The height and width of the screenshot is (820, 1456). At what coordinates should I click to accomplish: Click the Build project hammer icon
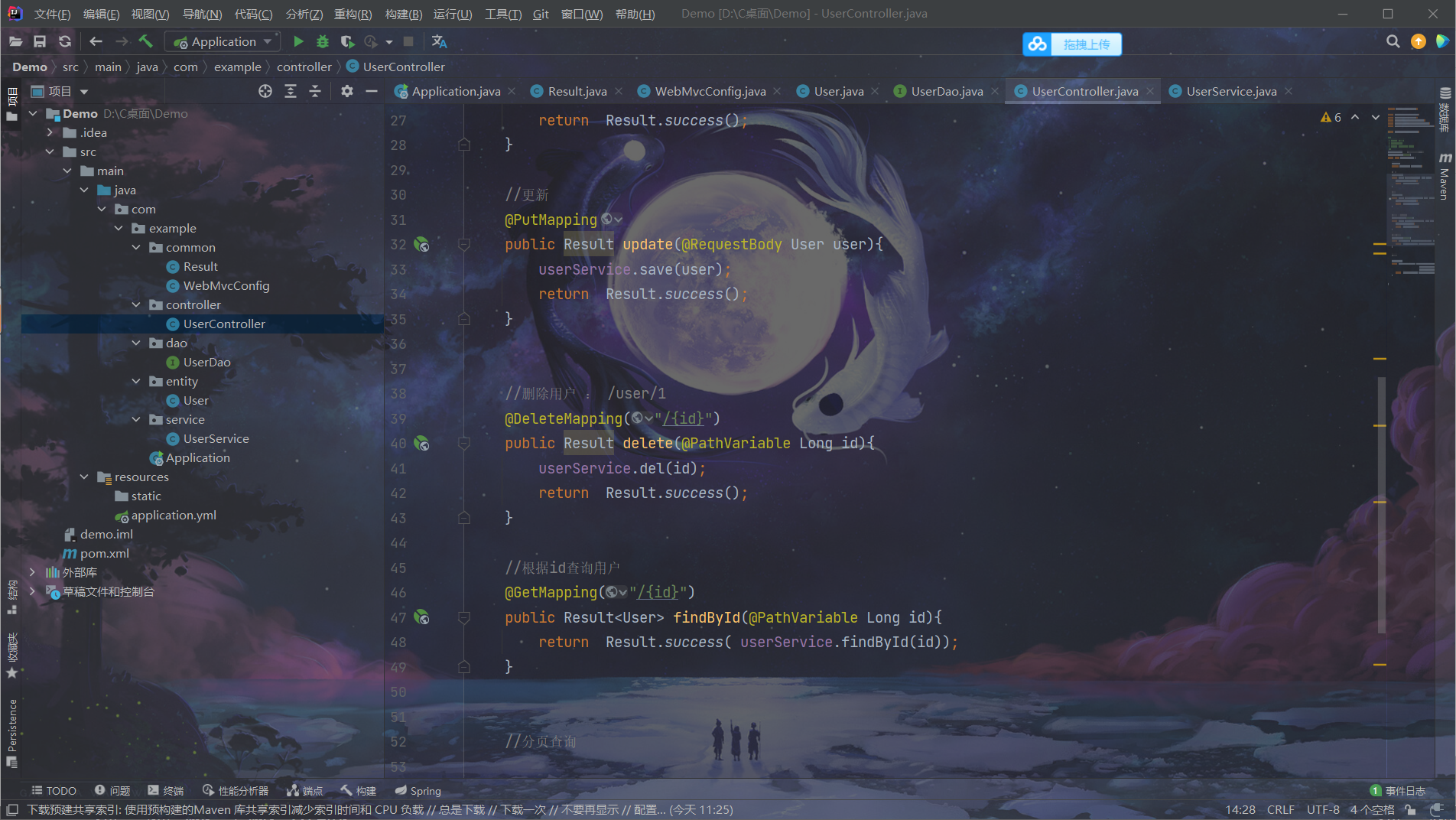(x=145, y=41)
